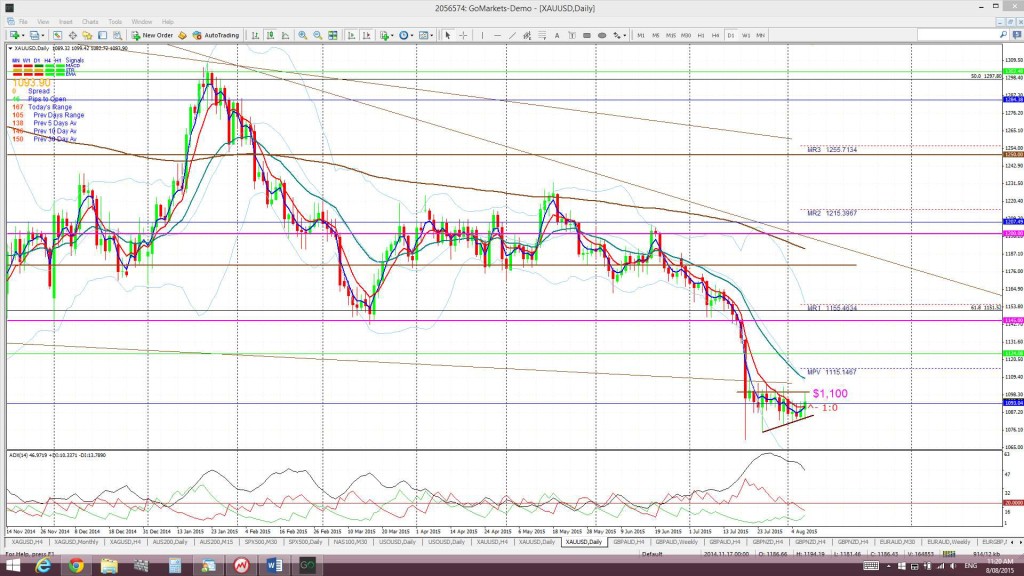Select the crosshair tool
The height and width of the screenshot is (576, 1024).
tap(463, 35)
